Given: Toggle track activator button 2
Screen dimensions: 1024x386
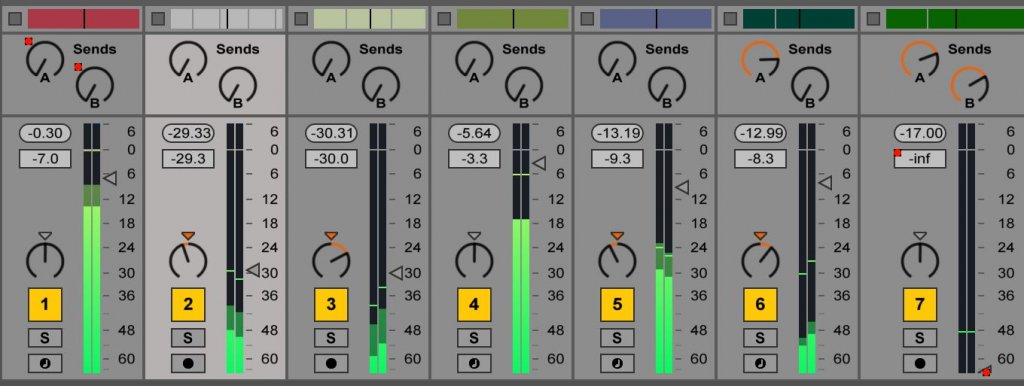Looking at the screenshot, I should 188,304.
